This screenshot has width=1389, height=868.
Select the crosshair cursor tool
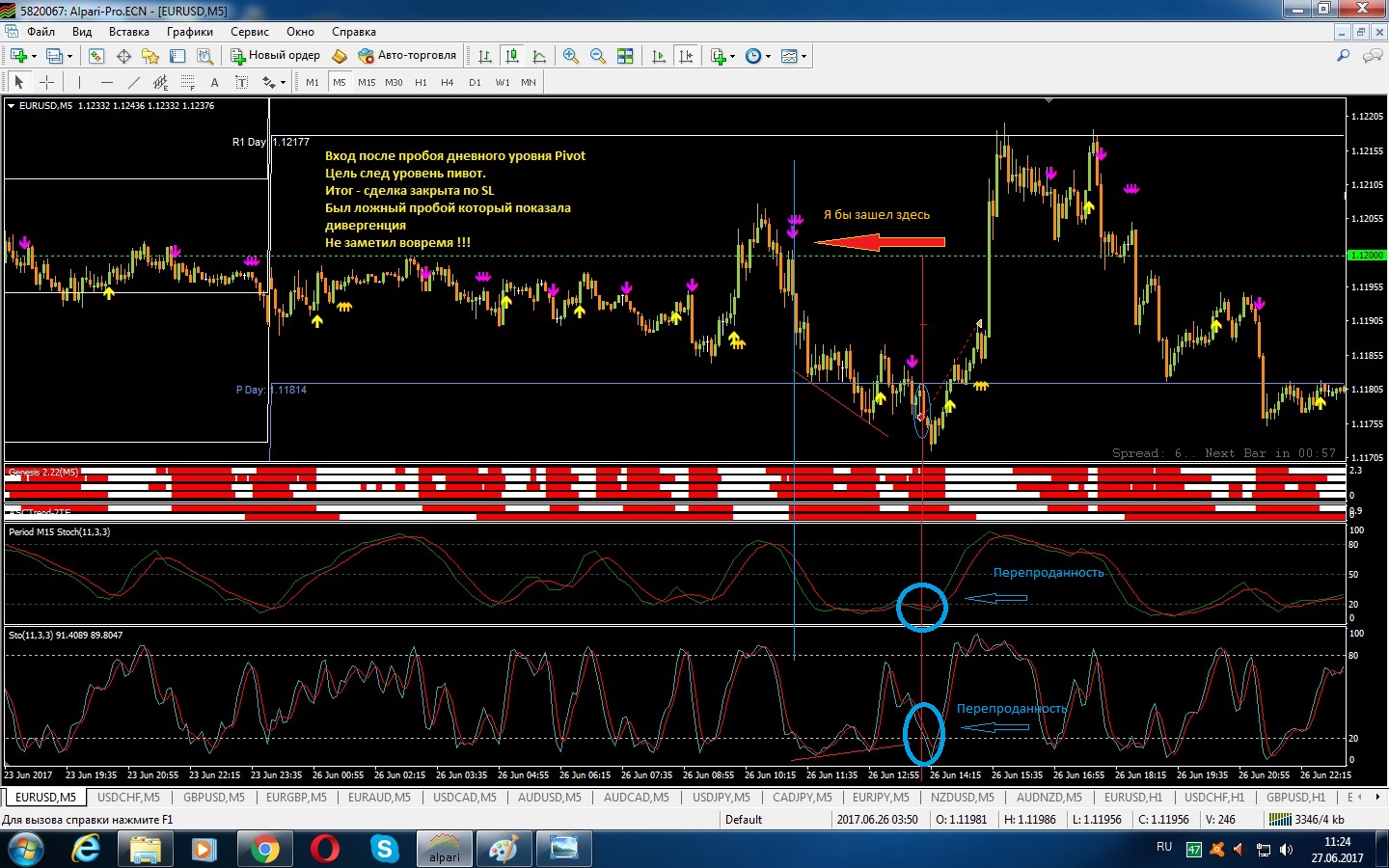click(x=46, y=82)
